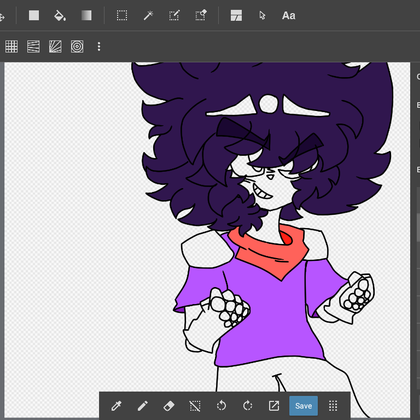Enable the concentric circle snap guide
This screenshot has height=420, width=420.
point(77,46)
